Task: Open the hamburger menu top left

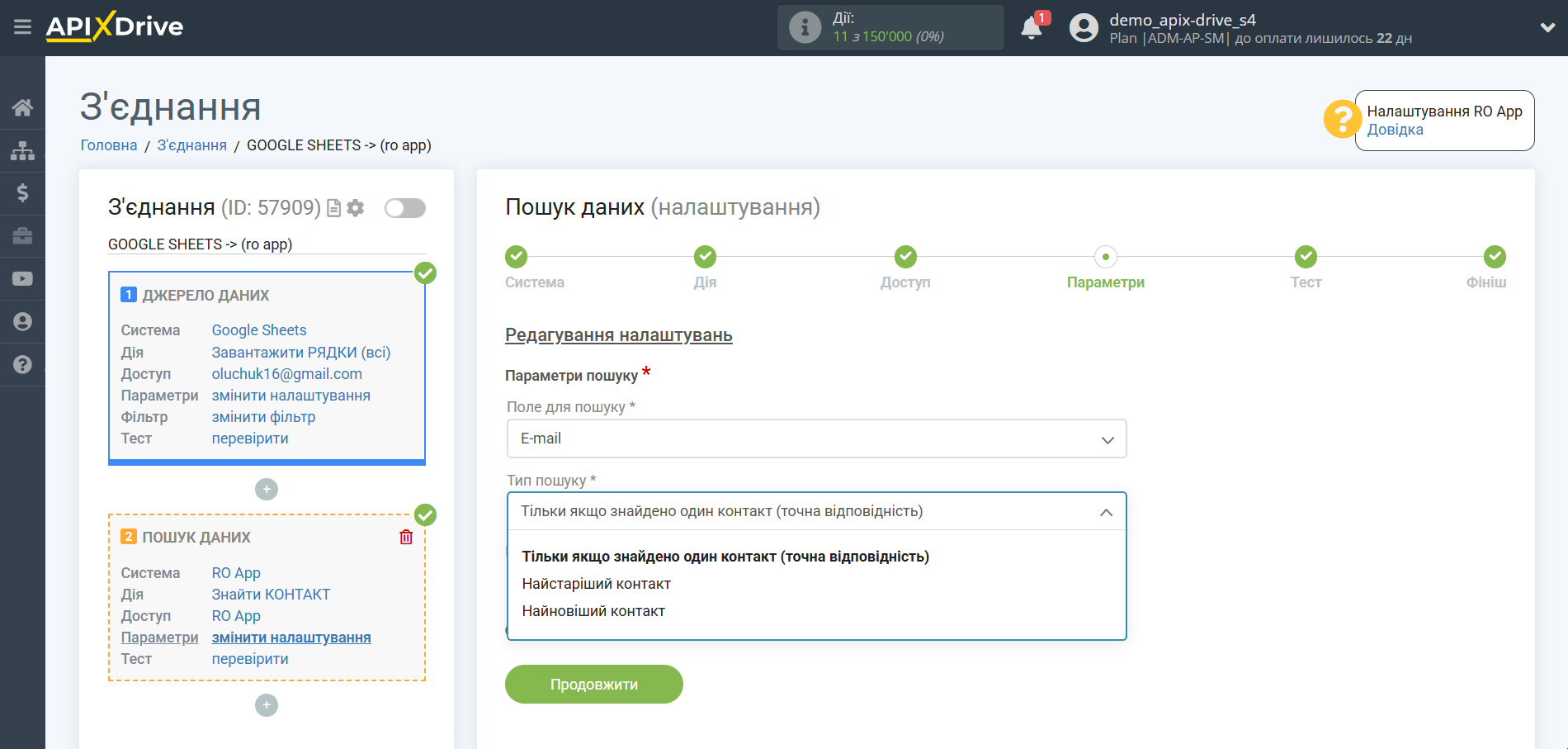Action: pyautogui.click(x=22, y=26)
